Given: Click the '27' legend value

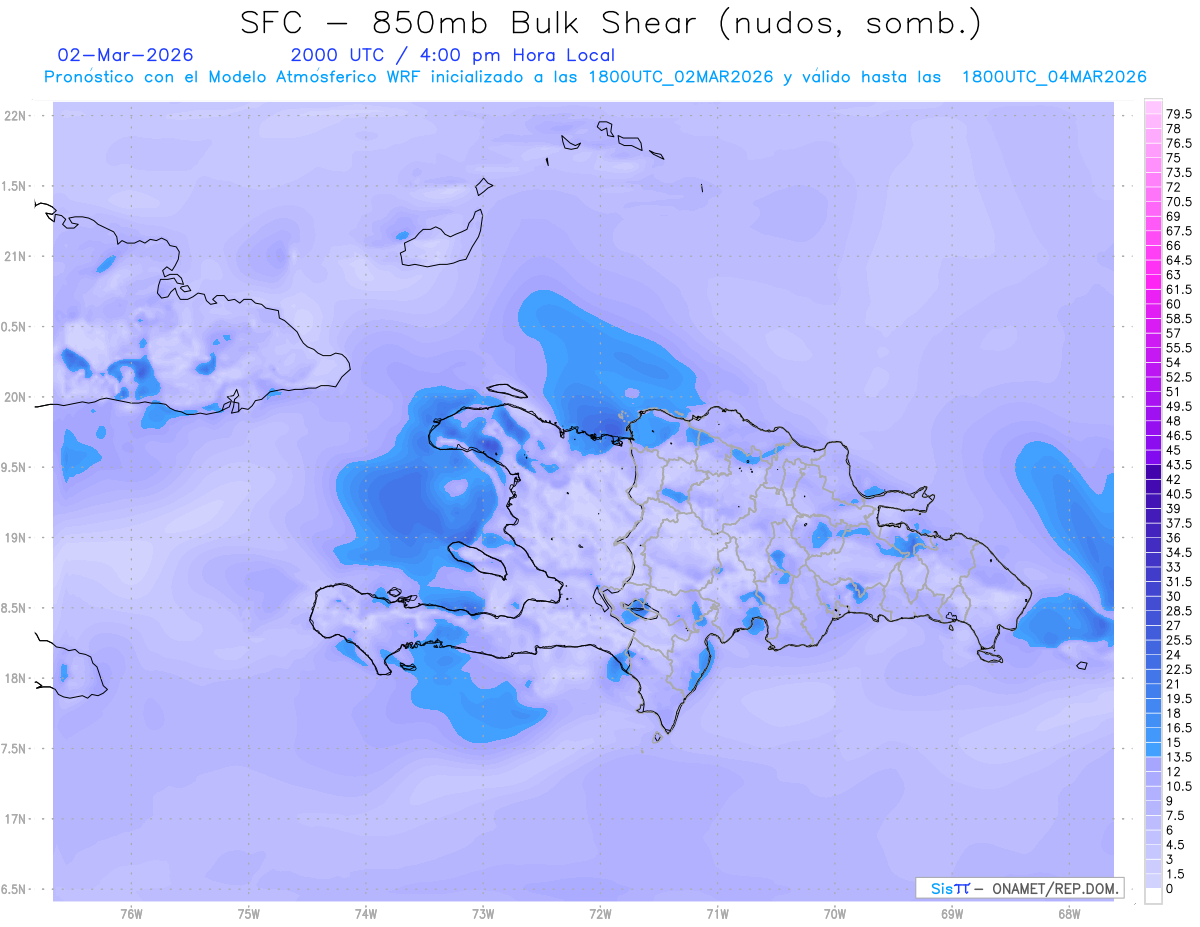Looking at the screenshot, I should pyautogui.click(x=1174, y=625).
